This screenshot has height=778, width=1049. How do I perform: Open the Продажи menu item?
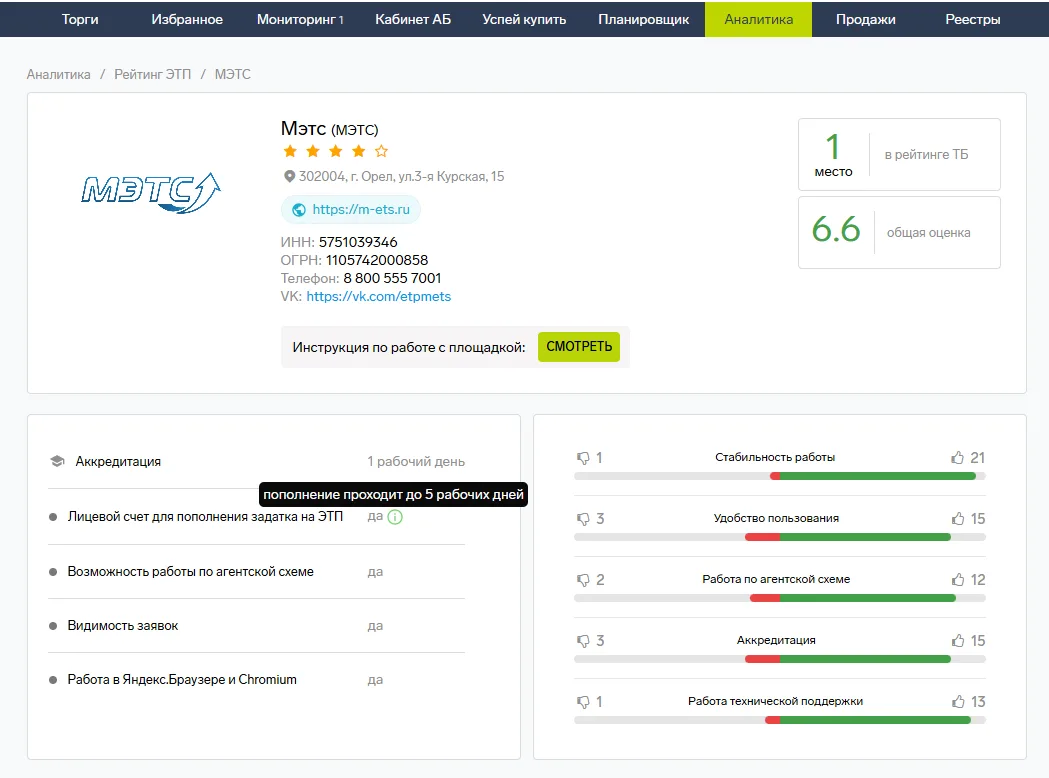pos(866,19)
